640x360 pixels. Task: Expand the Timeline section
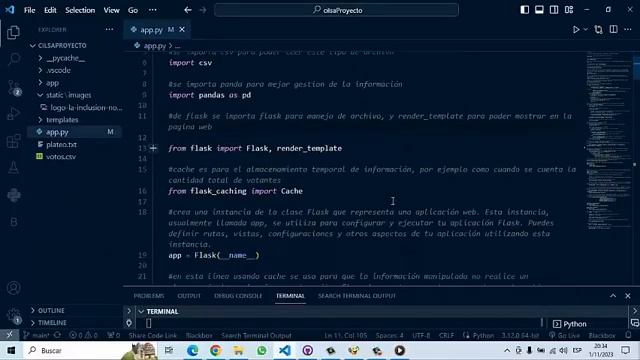tap(52, 323)
